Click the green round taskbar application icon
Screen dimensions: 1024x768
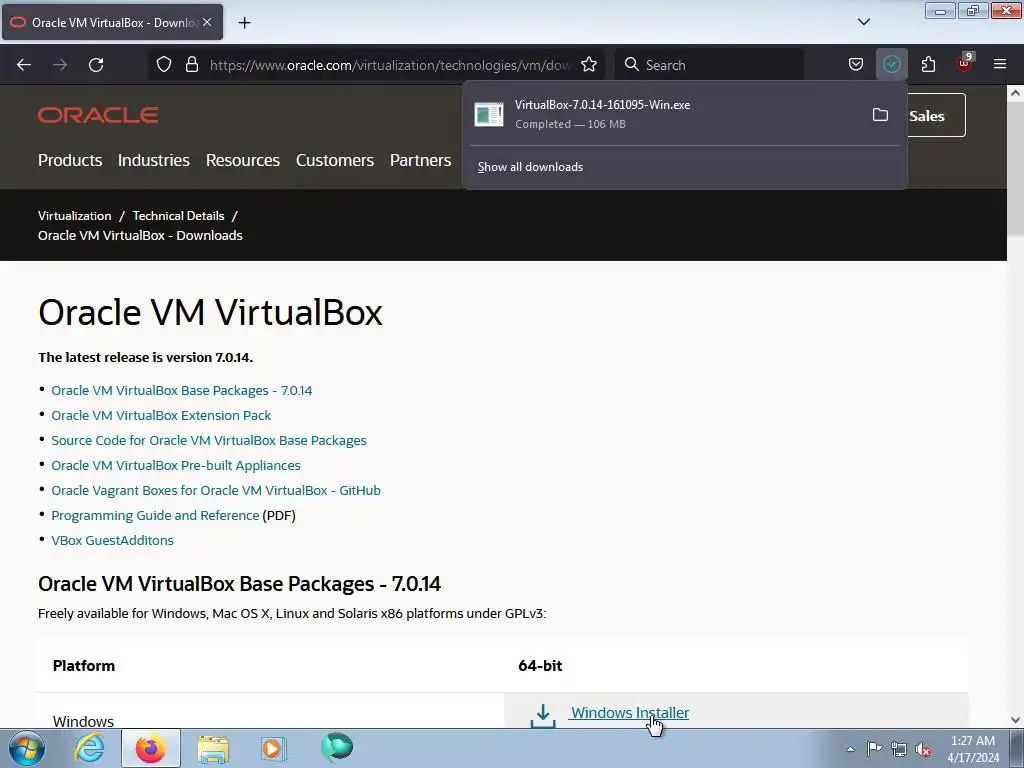(x=337, y=747)
